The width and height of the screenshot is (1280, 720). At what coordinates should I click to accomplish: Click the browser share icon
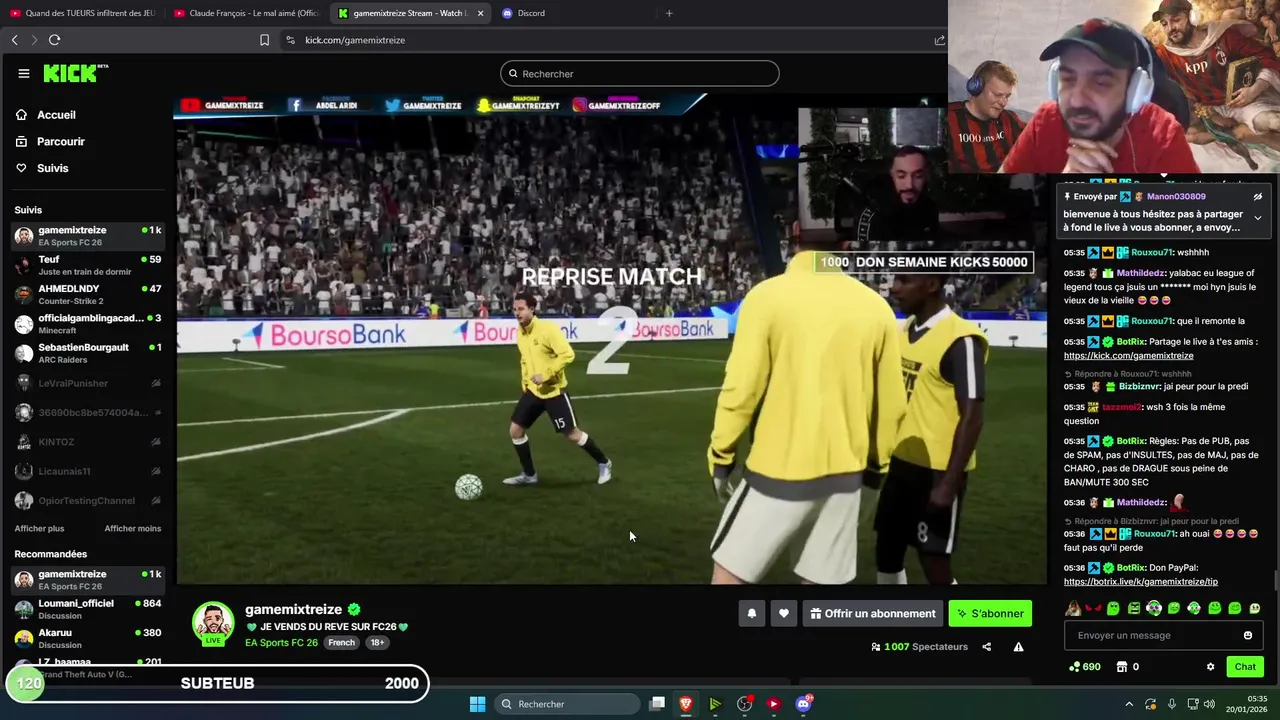coord(939,40)
